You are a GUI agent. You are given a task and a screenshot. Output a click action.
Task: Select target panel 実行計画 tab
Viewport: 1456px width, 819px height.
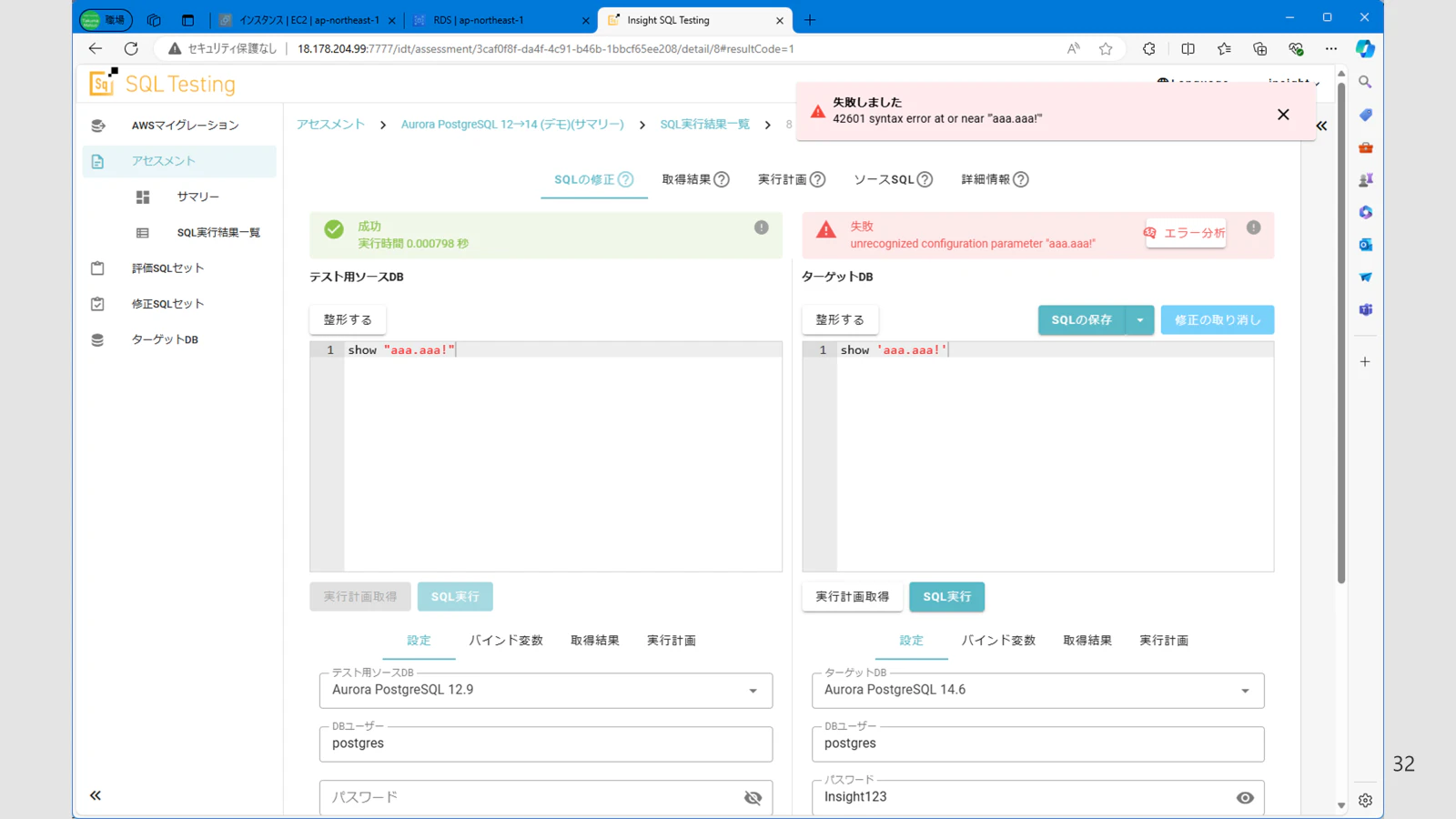[1164, 641]
